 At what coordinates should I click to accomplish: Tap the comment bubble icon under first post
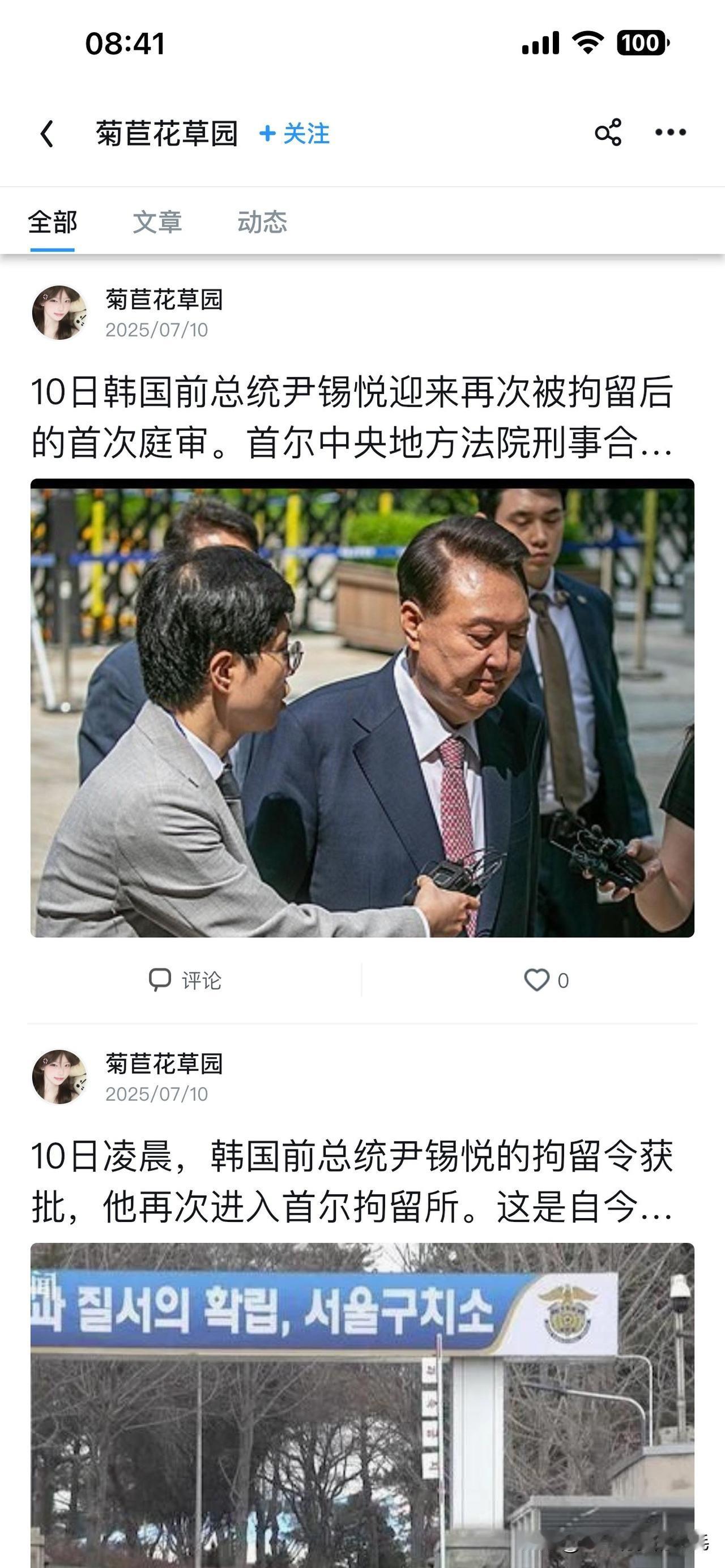click(160, 980)
